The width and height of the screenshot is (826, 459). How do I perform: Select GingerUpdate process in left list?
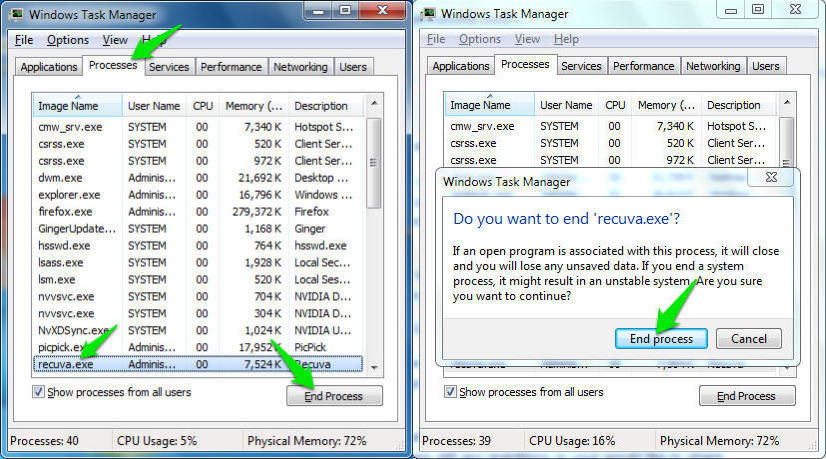pos(198,229)
